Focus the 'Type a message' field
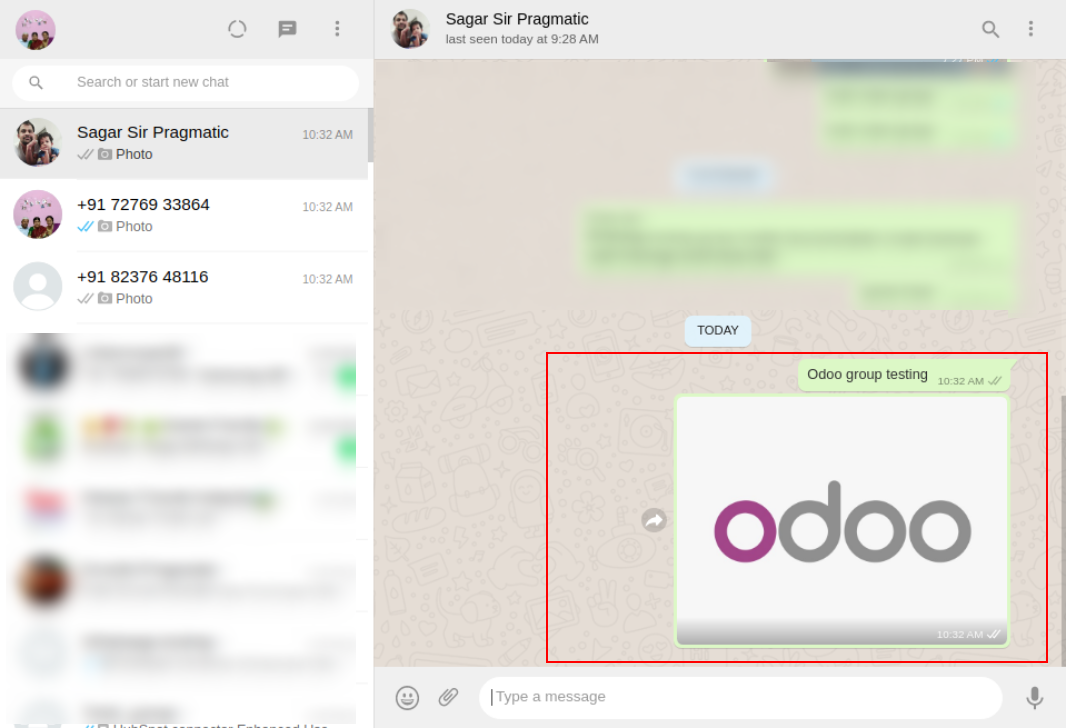 pos(740,697)
